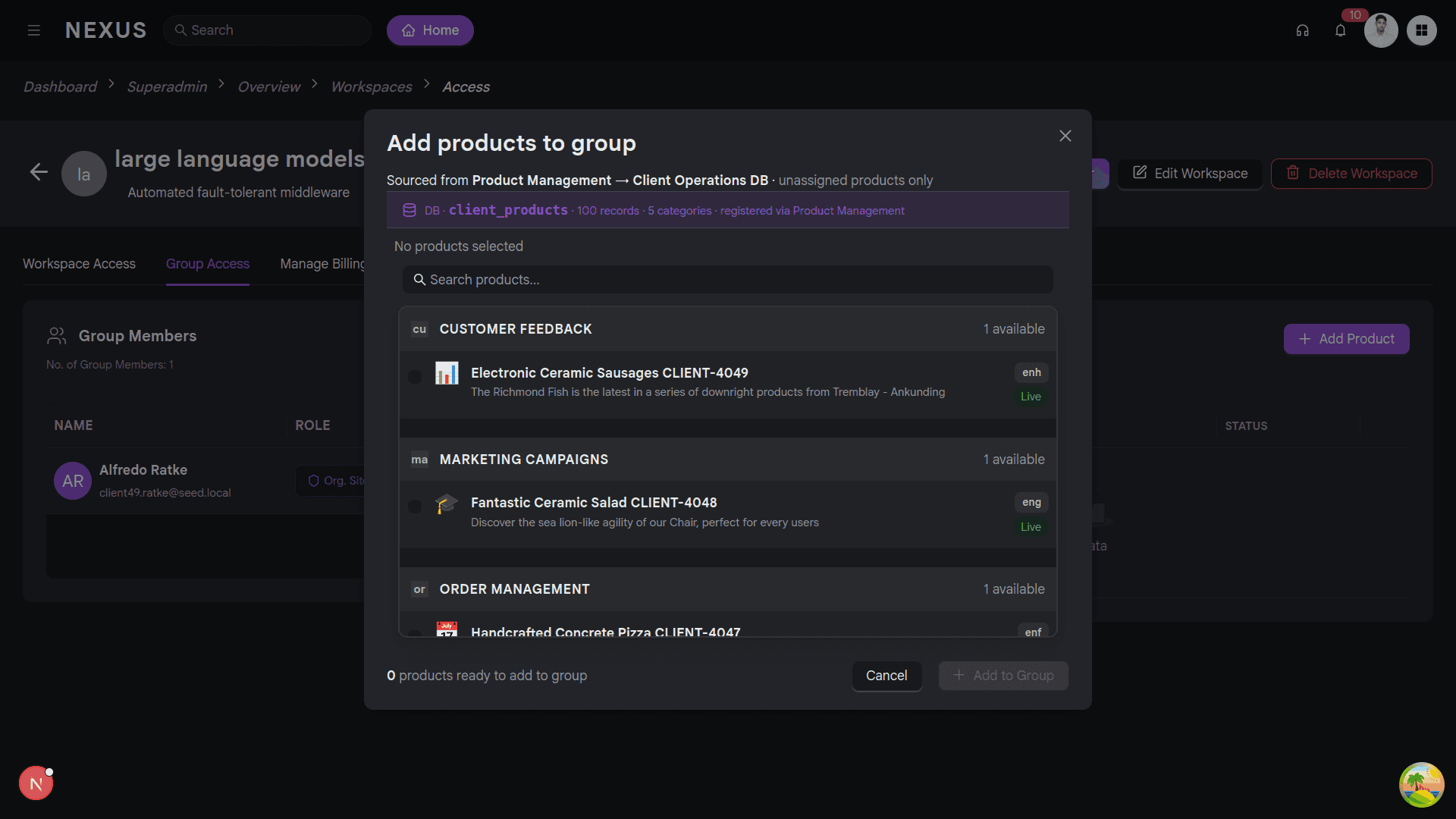
Task: Click the Live status on Electronic Ceramic Sausages
Action: click(1031, 397)
